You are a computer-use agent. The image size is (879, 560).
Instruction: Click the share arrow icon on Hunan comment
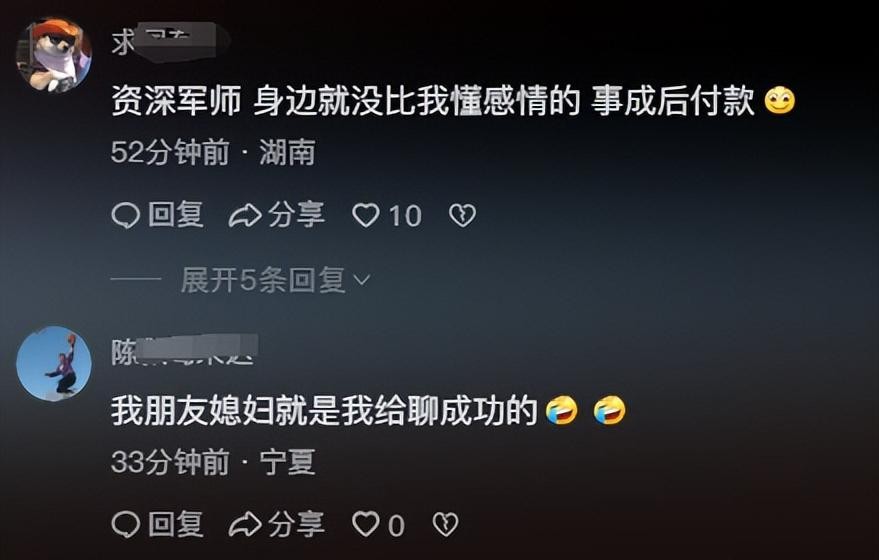[x=245, y=215]
